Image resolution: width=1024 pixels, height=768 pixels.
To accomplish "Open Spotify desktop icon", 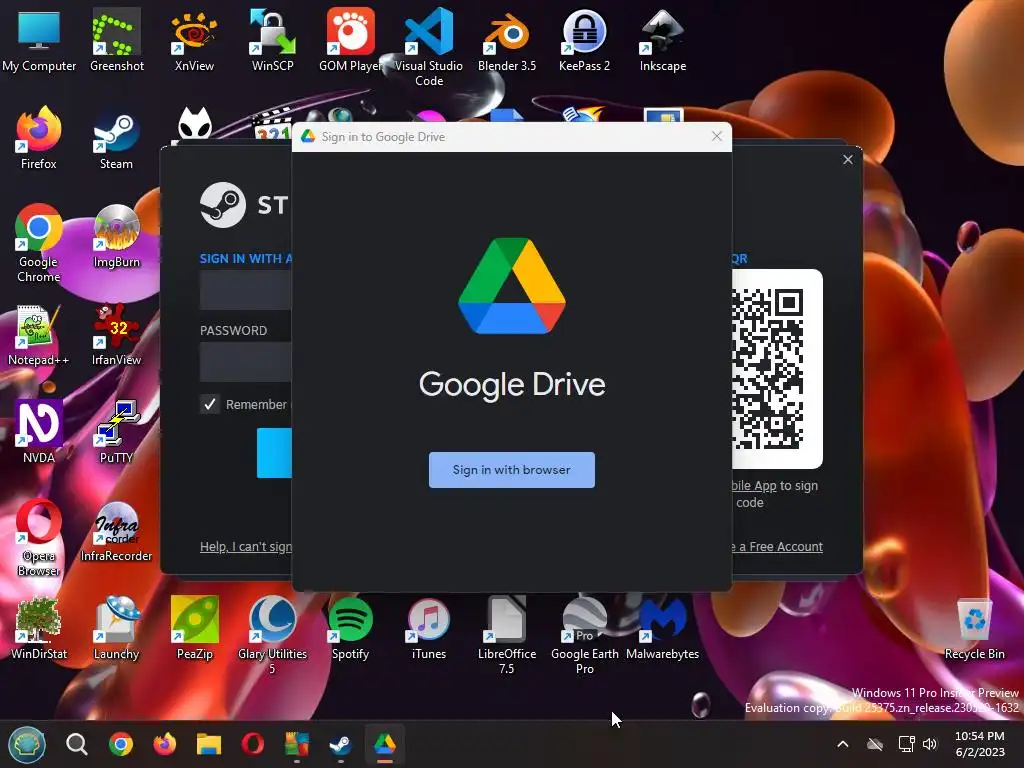I will [351, 628].
